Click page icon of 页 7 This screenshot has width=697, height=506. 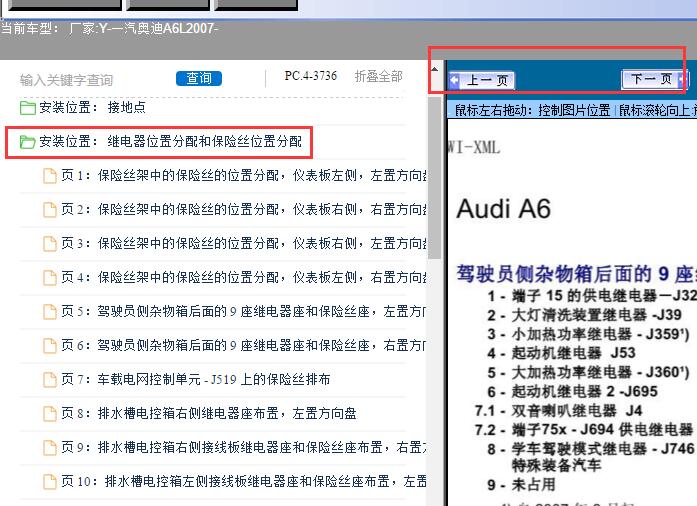[50, 379]
